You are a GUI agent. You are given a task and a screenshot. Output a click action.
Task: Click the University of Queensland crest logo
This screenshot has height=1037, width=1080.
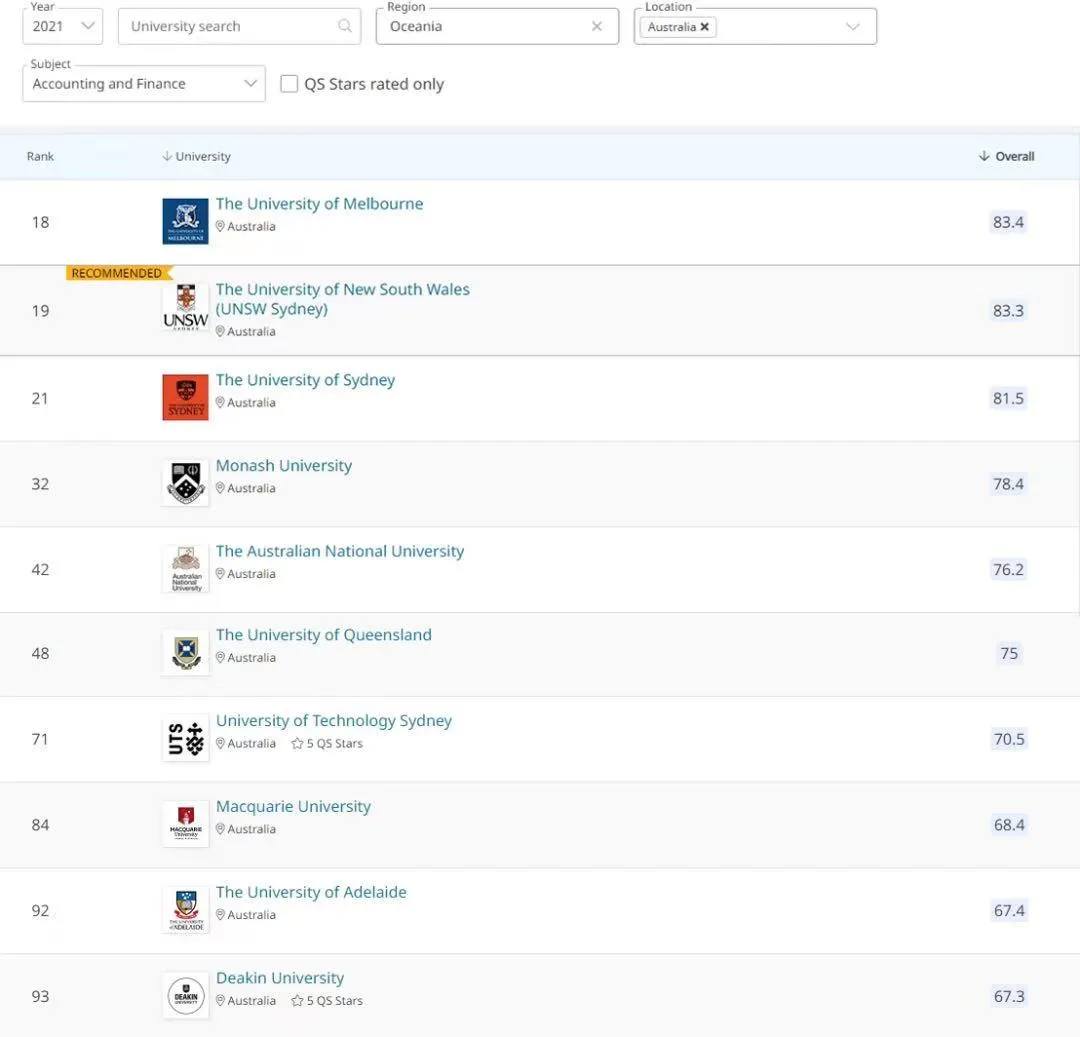[x=186, y=652]
